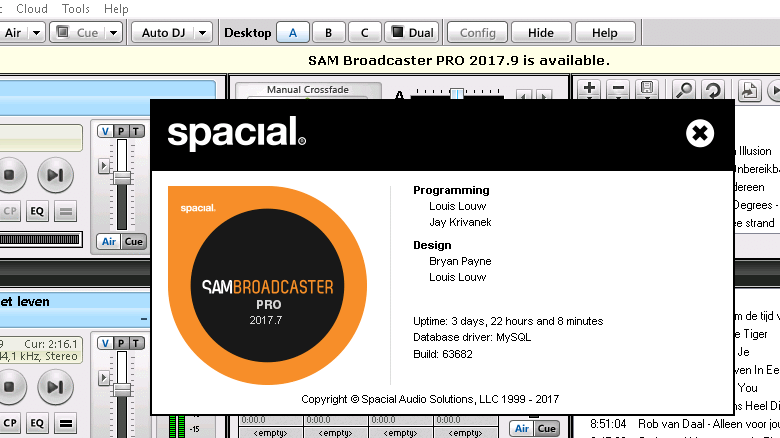Click the EQ button on upper deck

(37, 211)
